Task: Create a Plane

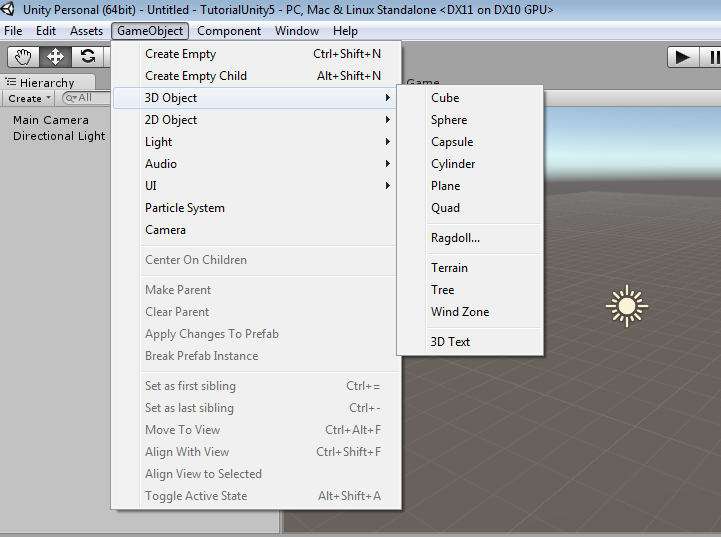Action: [x=470, y=186]
